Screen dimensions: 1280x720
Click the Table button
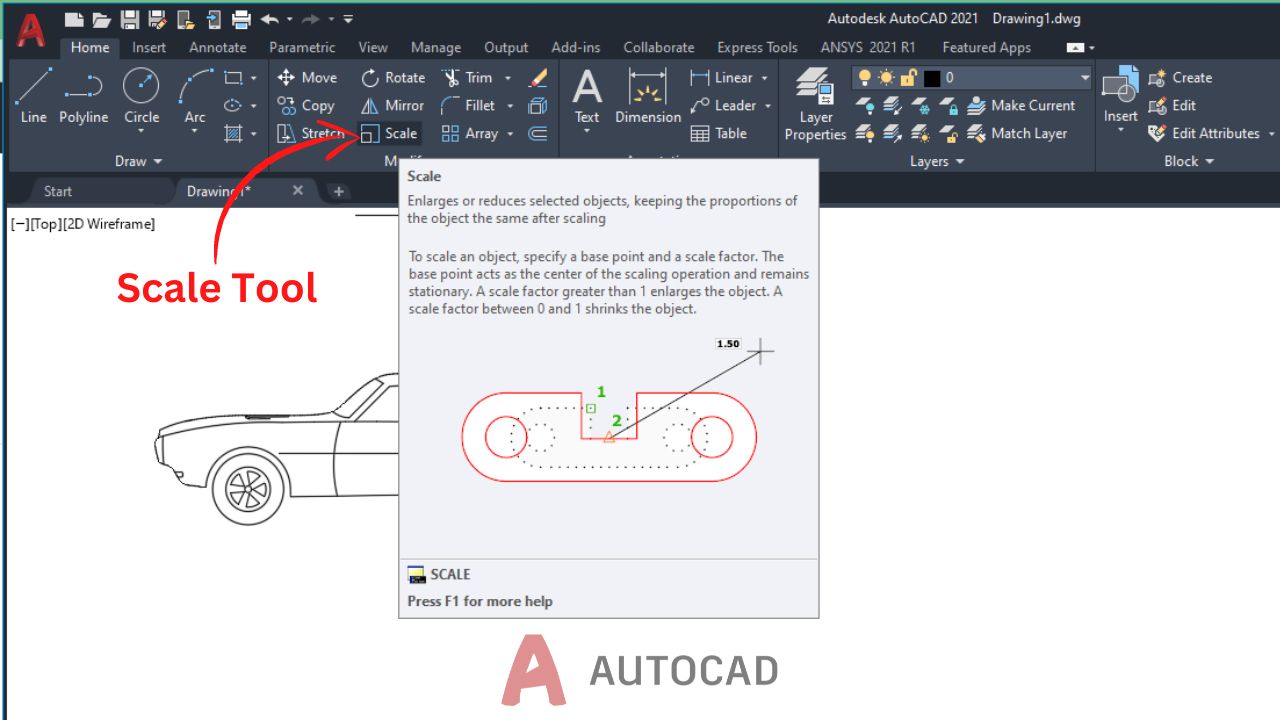[x=719, y=133]
